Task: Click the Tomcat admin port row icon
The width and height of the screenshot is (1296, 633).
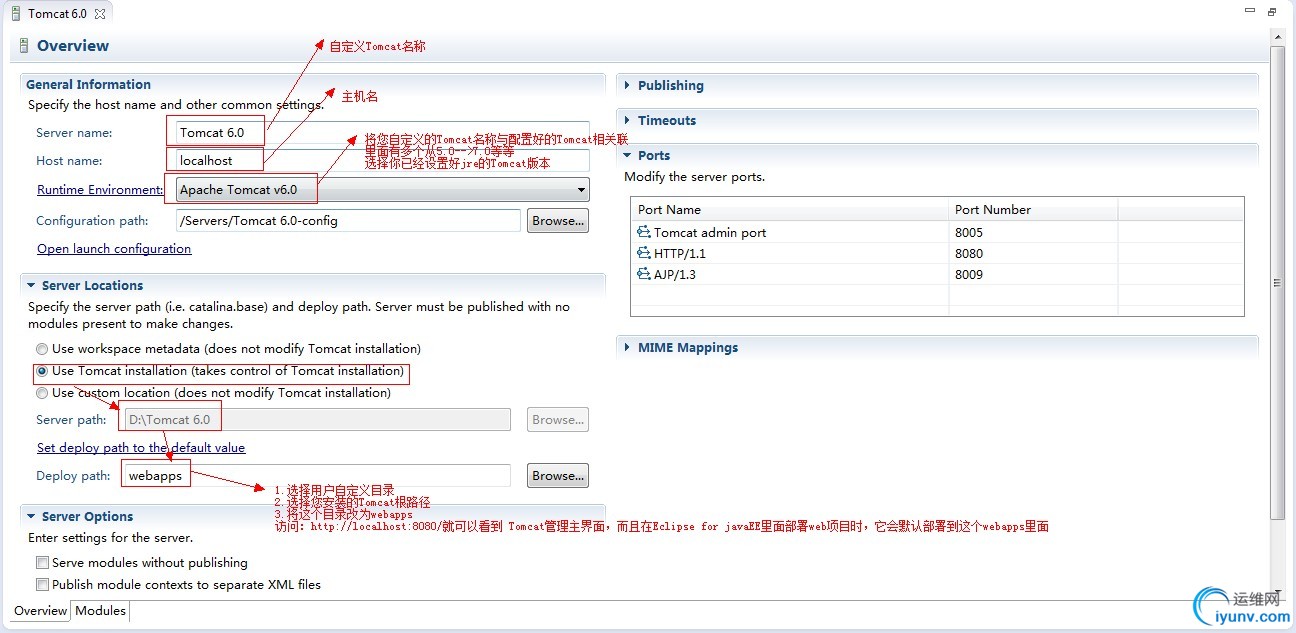Action: (643, 232)
